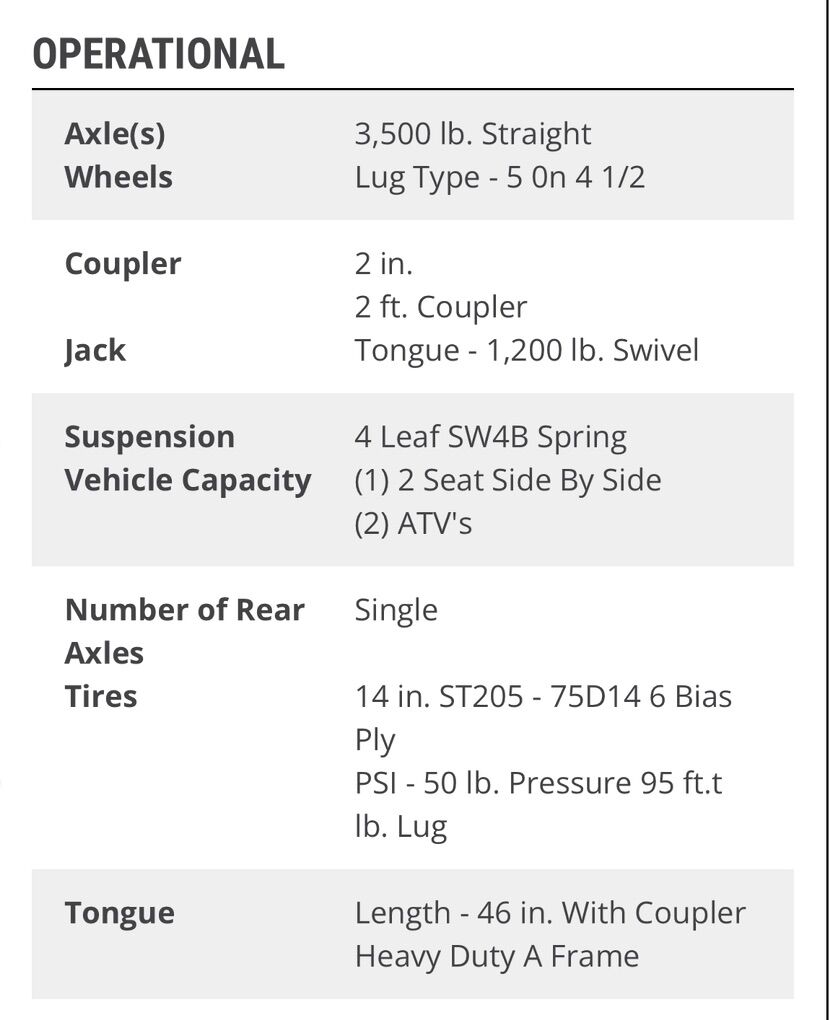The width and height of the screenshot is (830, 1020).
Task: Click "Tongue - 1,200 lb. Swivel" text
Action: coord(526,351)
